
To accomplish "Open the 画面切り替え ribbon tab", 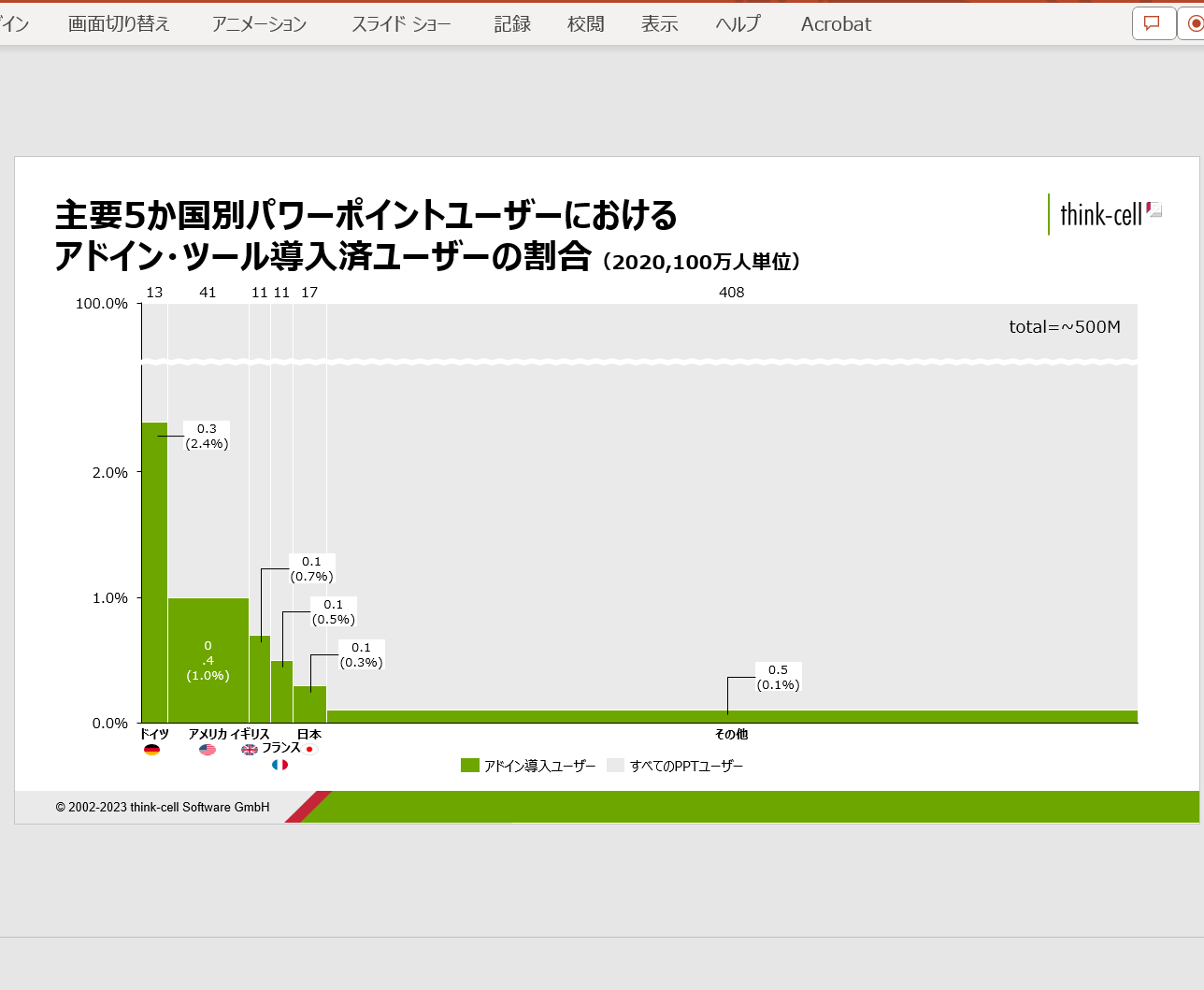I will [120, 24].
